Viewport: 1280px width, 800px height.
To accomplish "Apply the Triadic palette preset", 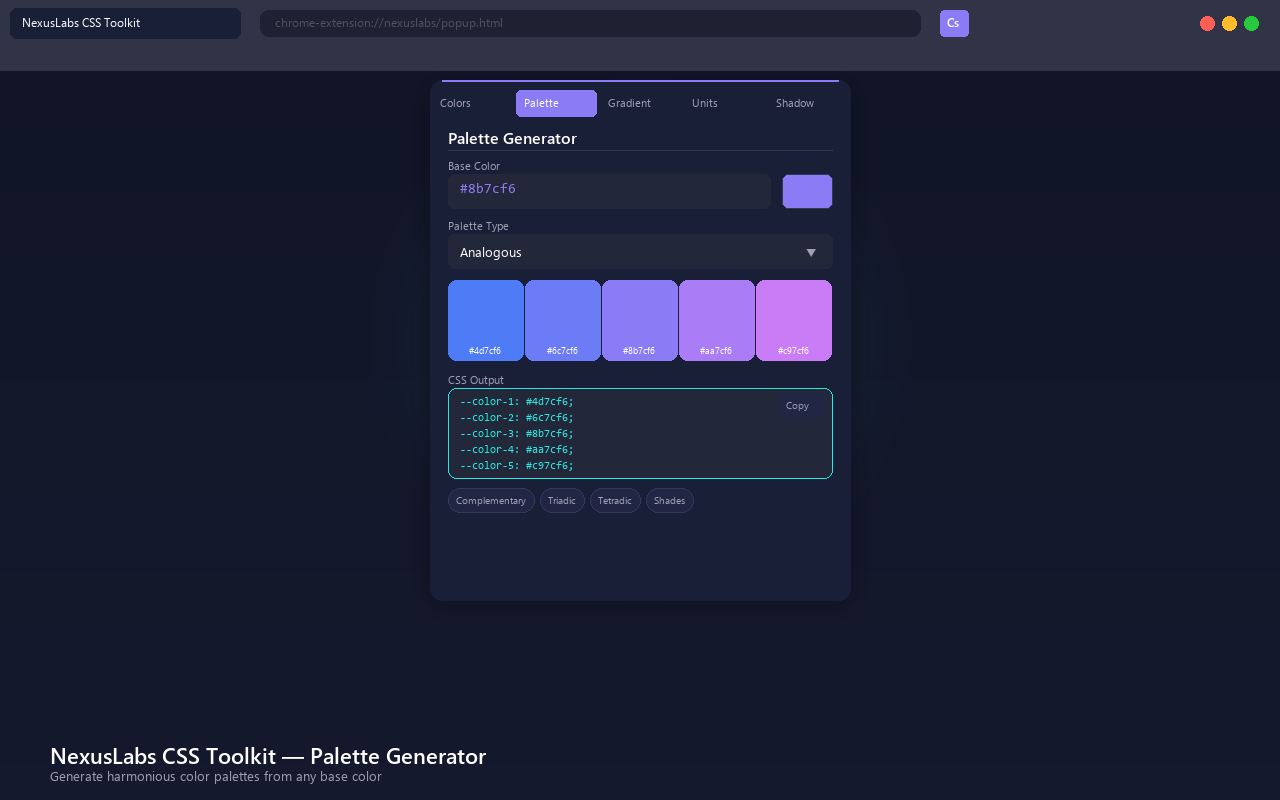I will [x=562, y=500].
